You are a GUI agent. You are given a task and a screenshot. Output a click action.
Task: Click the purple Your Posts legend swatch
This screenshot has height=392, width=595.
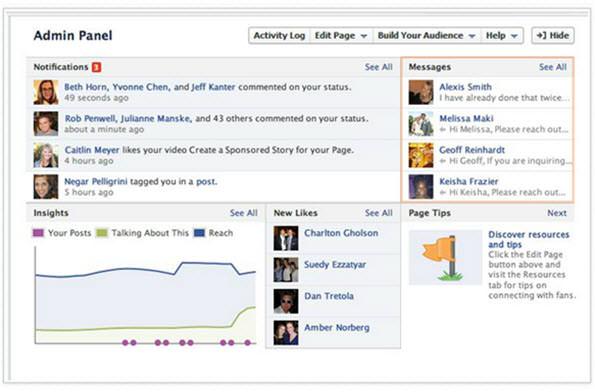[x=38, y=233]
